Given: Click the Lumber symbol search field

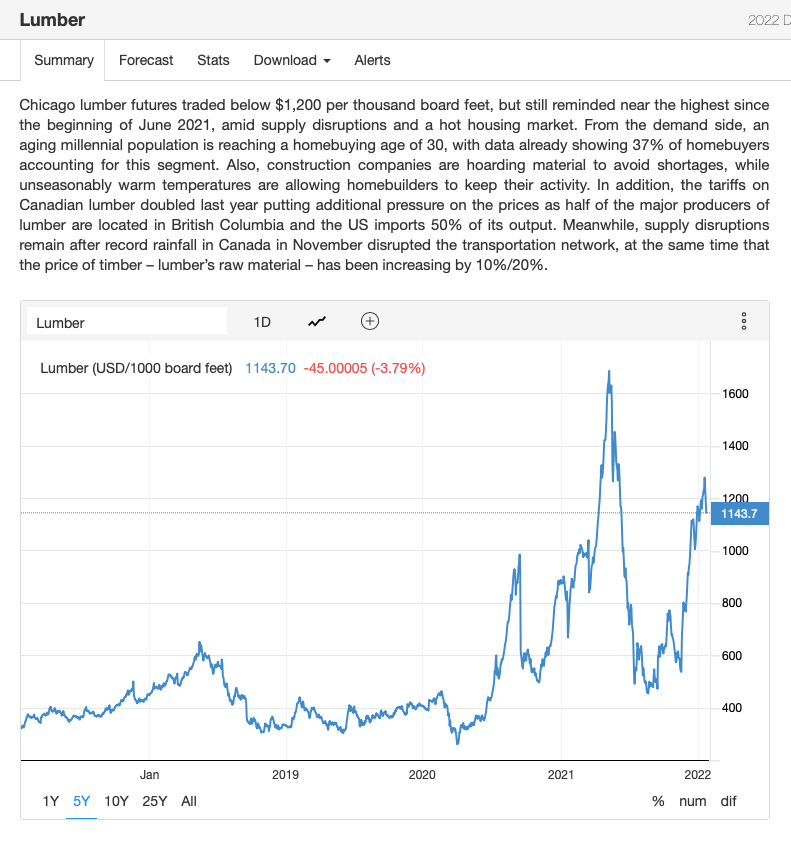Looking at the screenshot, I should tap(126, 322).
